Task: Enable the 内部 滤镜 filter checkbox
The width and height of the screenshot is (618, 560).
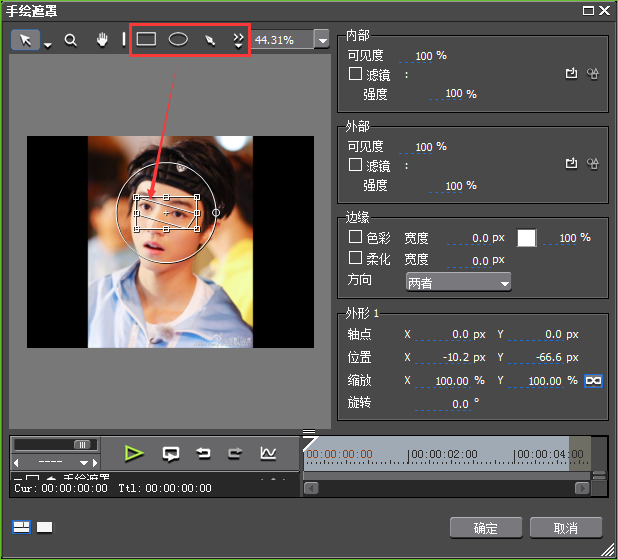Action: 355,74
